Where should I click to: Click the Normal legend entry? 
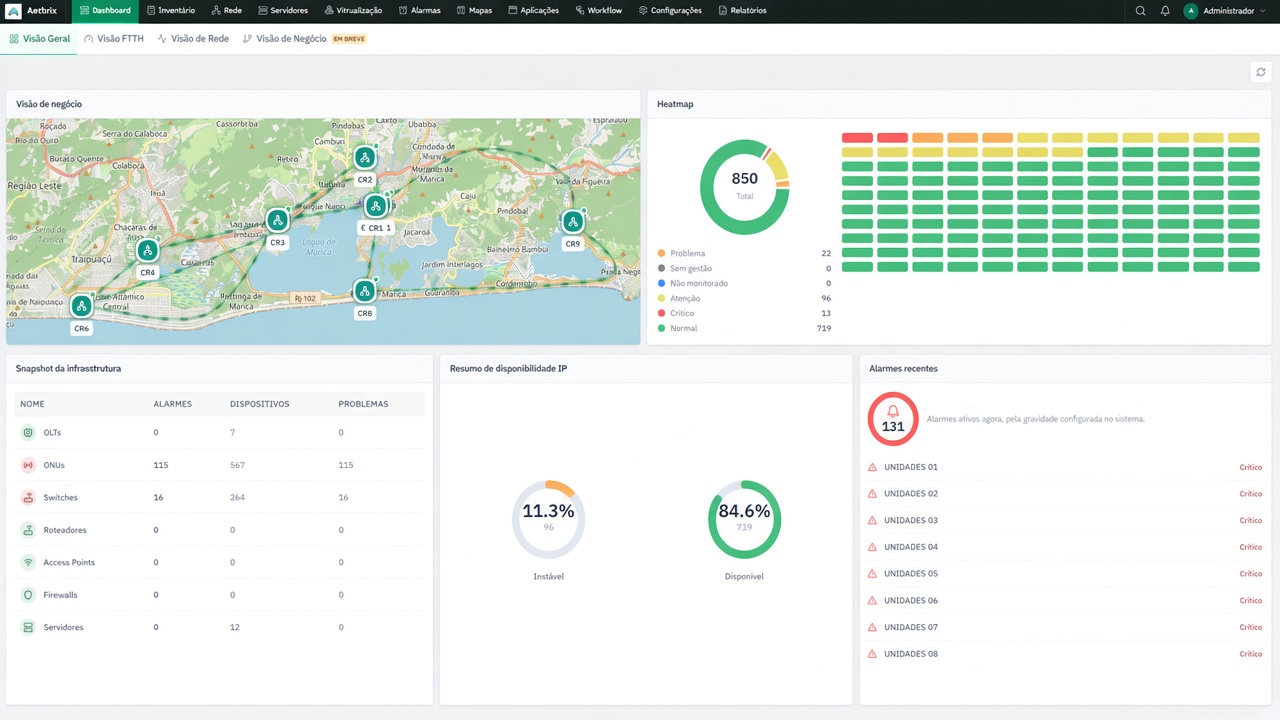[x=744, y=328]
